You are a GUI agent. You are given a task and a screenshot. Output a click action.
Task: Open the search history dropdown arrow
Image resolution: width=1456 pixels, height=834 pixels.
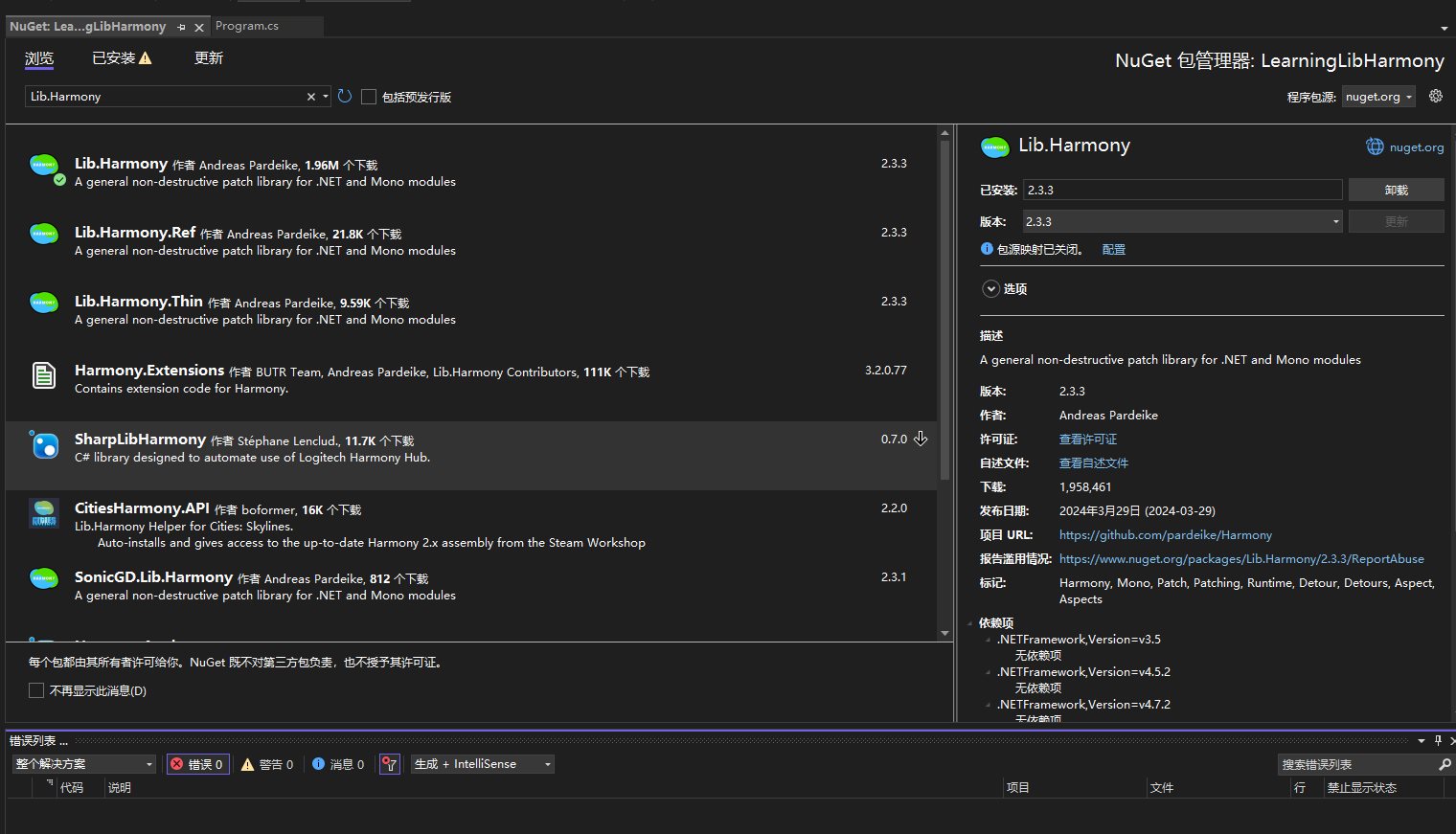coord(326,97)
